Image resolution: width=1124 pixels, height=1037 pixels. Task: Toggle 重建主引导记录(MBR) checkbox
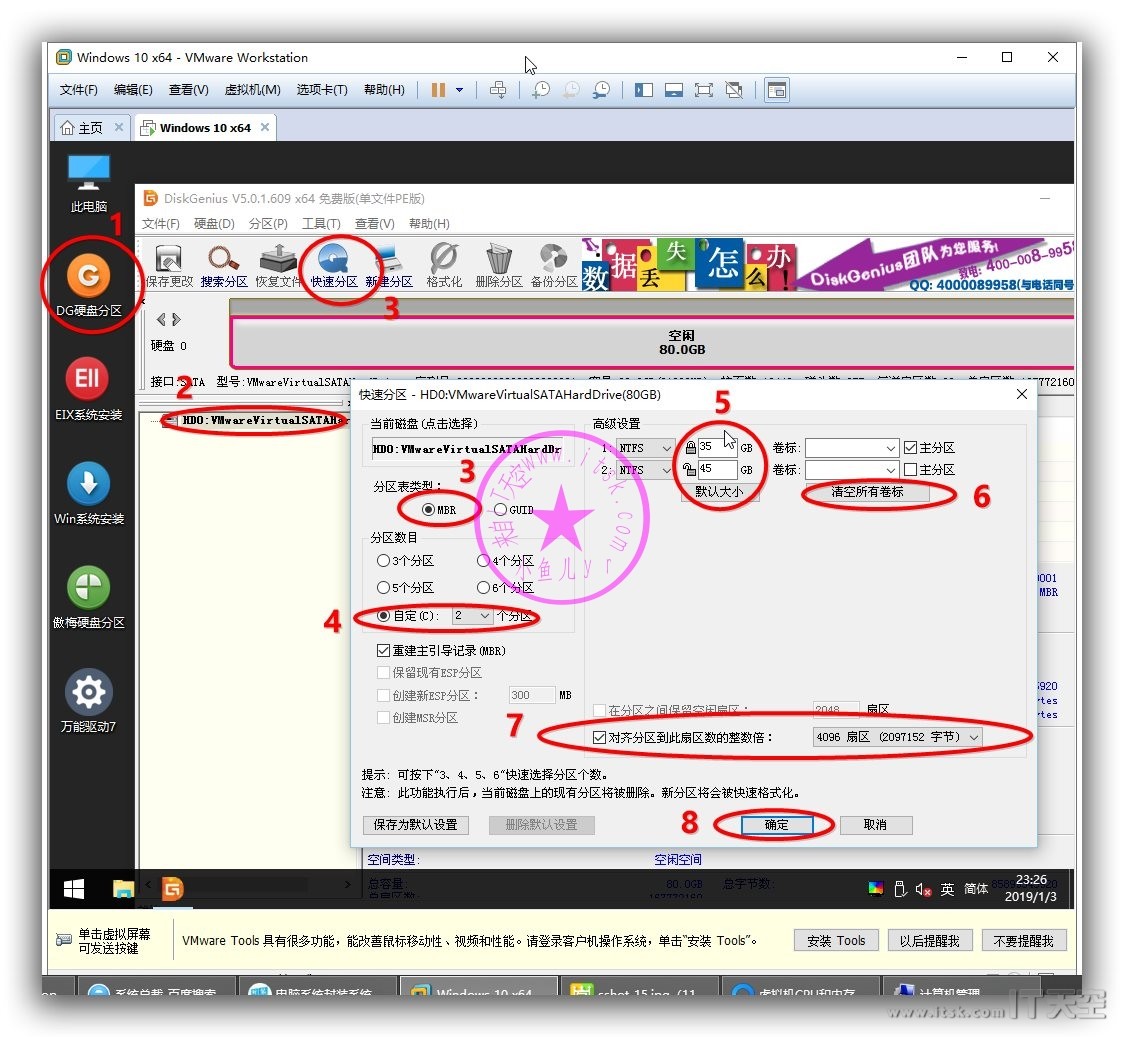(384, 650)
